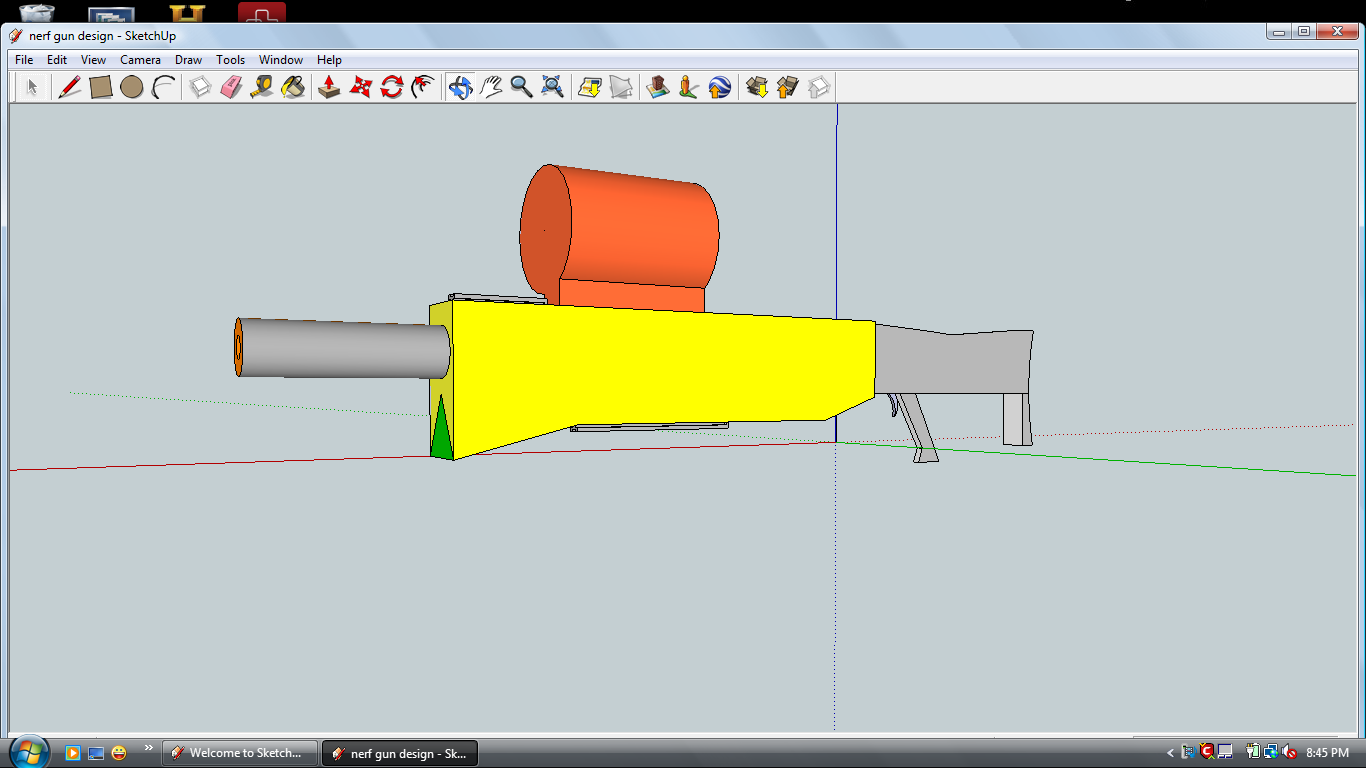Expand the Quick Launch overflow chevron
Viewport: 1366px width, 768px height.
pos(150,747)
